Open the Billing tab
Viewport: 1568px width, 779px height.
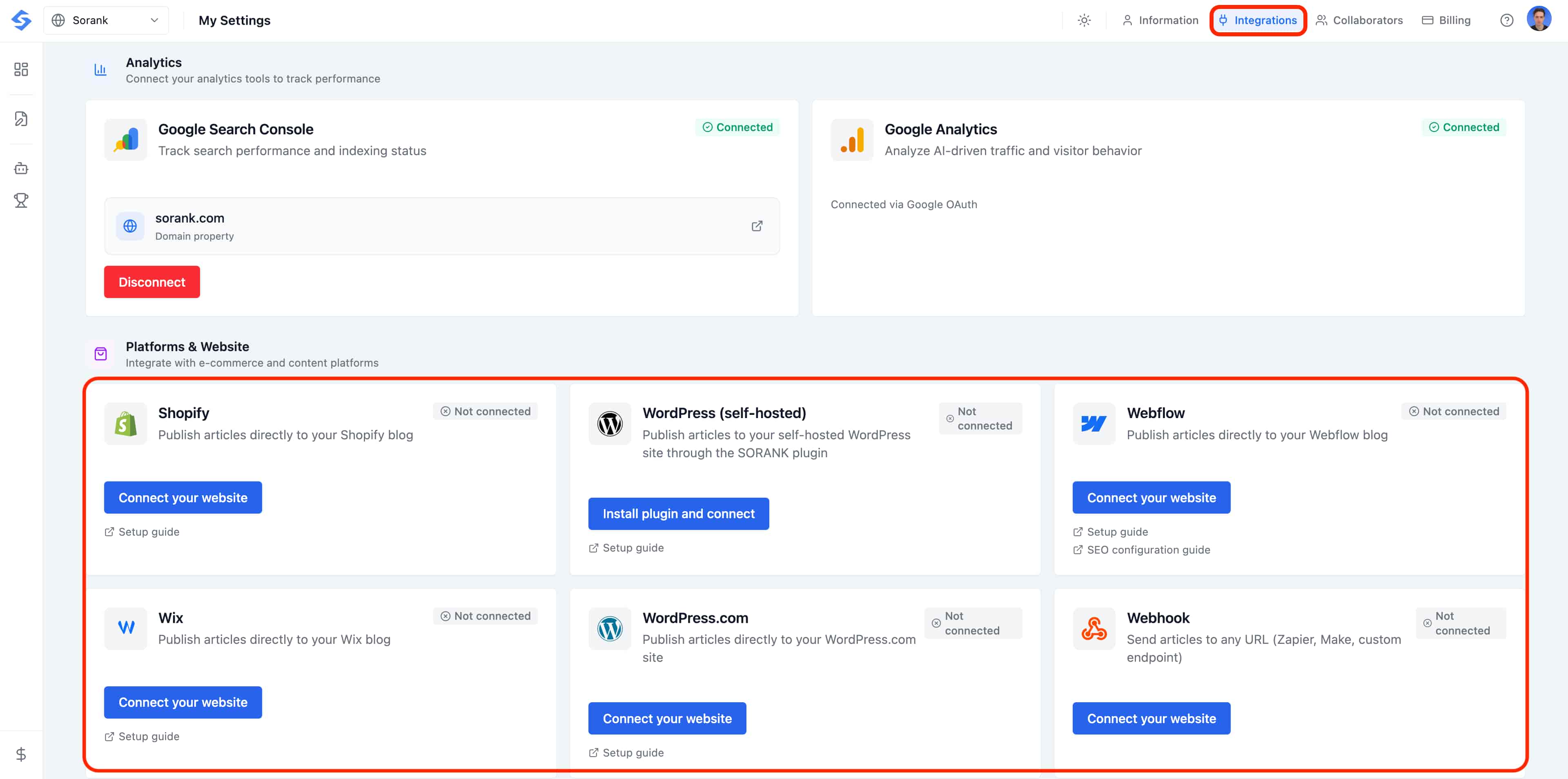click(1446, 20)
